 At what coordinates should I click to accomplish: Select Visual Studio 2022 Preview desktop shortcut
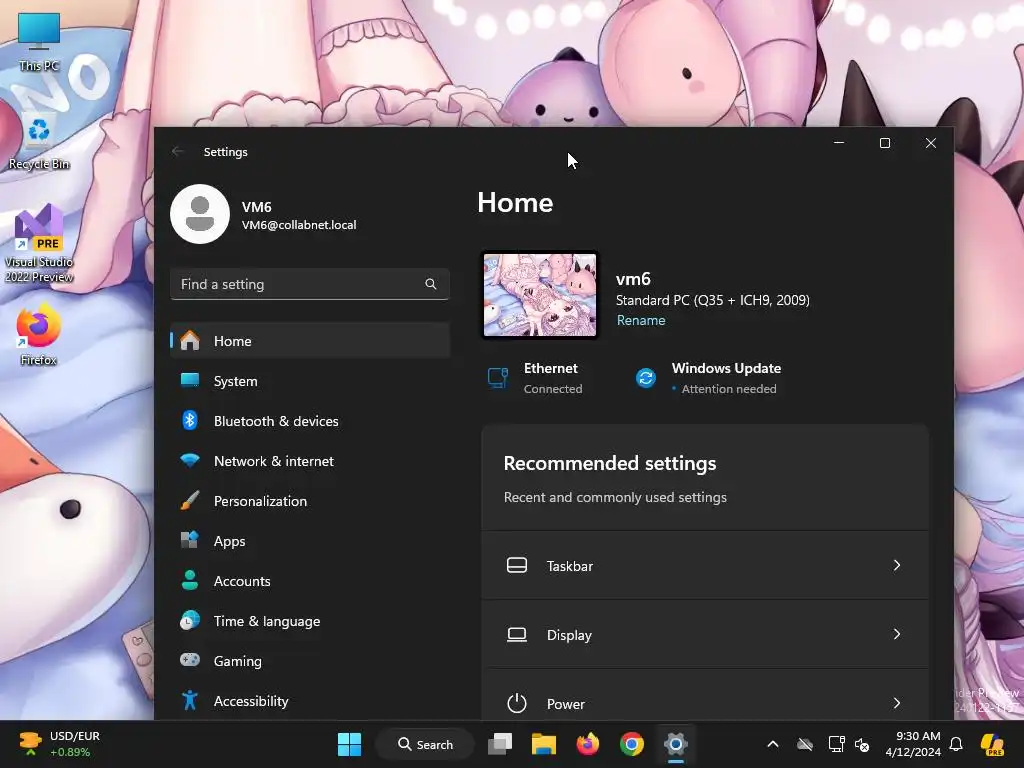(39, 243)
